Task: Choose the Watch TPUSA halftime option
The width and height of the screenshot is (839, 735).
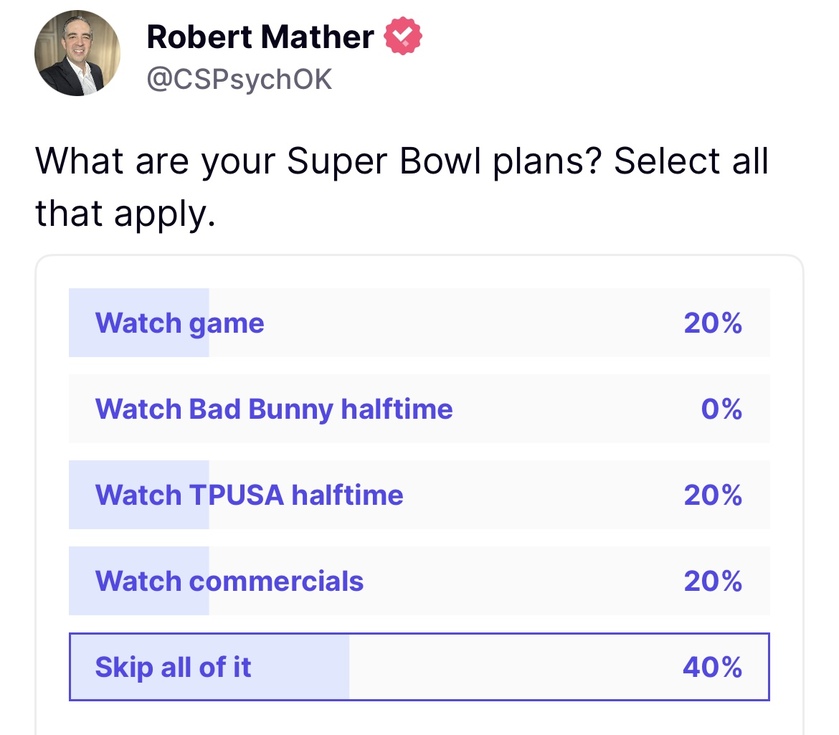Action: tap(249, 495)
